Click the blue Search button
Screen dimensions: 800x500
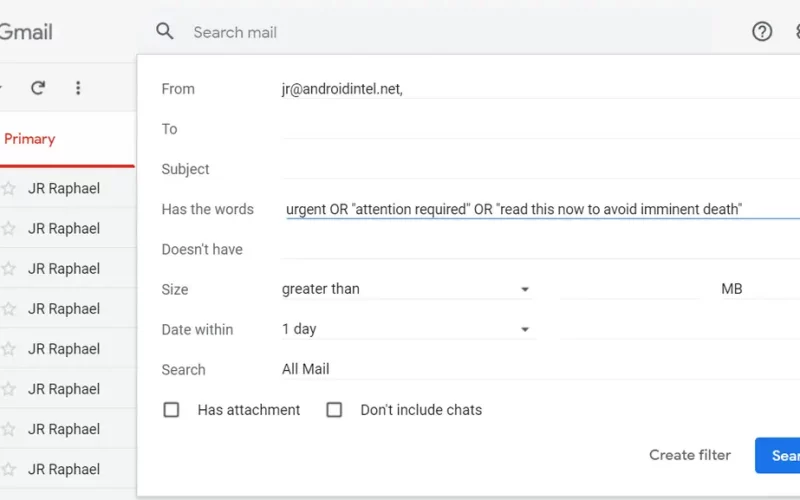pyautogui.click(x=778, y=455)
